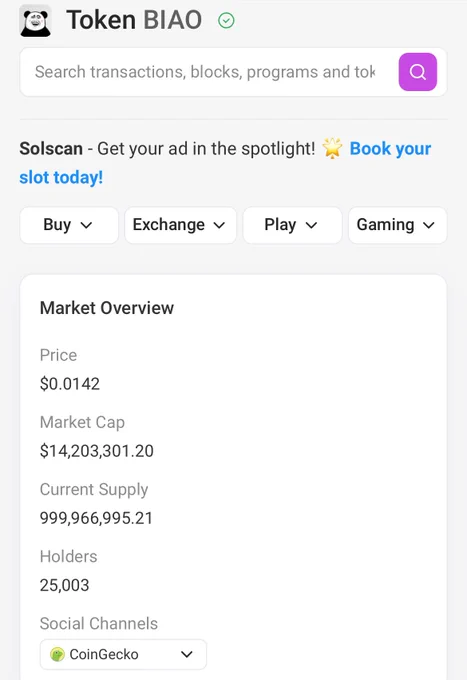The width and height of the screenshot is (467, 680).
Task: Open the 'Book your slot today!' link
Action: coord(225,163)
